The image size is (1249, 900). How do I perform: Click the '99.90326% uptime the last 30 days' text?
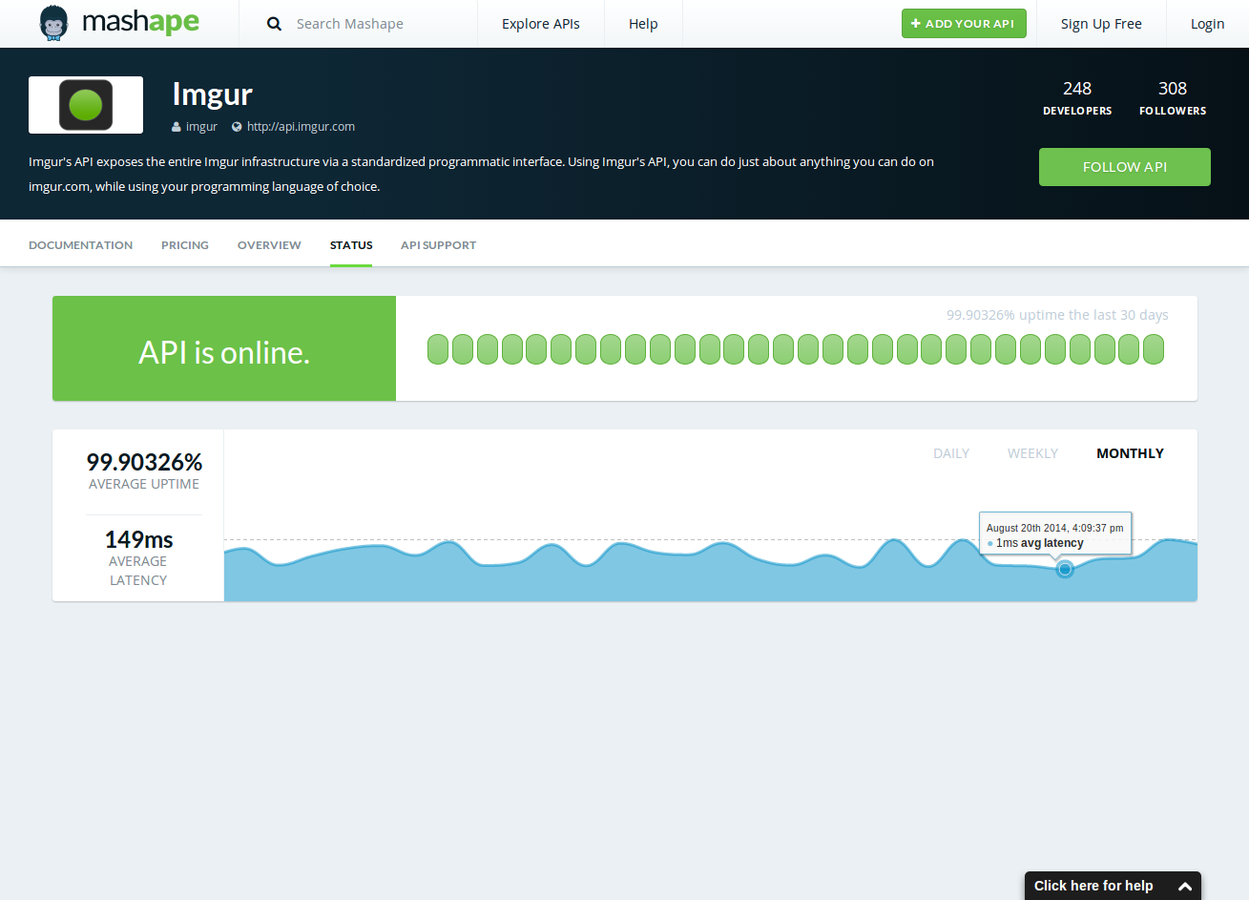pyautogui.click(x=1057, y=315)
